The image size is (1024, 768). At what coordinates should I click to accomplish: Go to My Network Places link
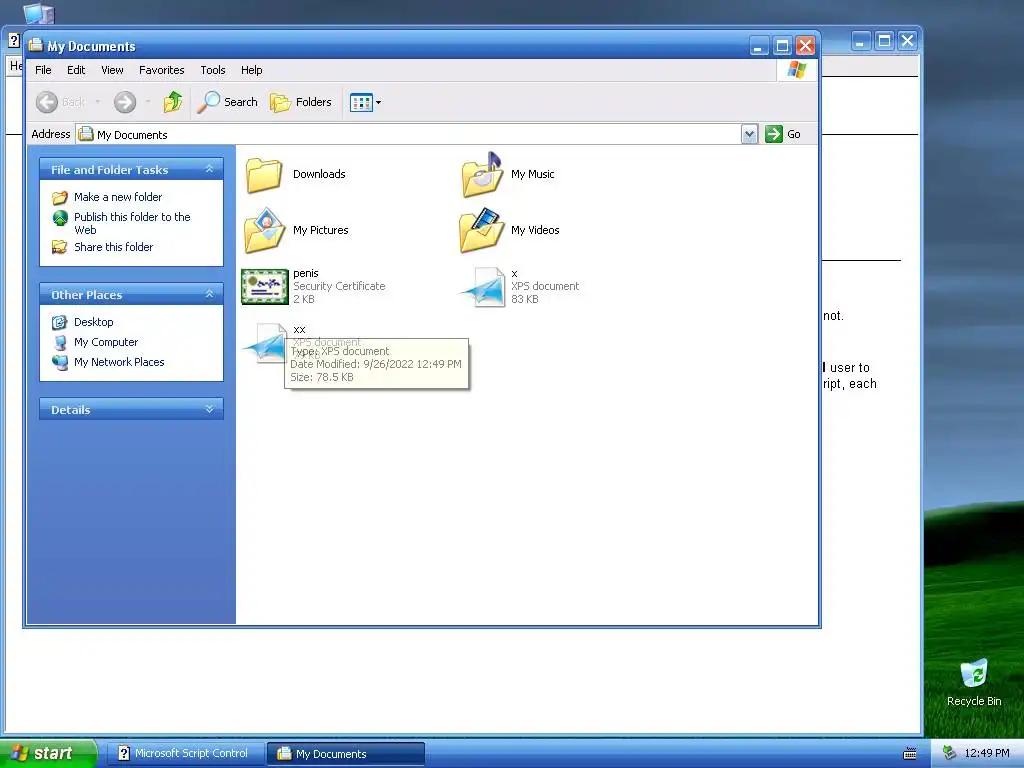[119, 362]
